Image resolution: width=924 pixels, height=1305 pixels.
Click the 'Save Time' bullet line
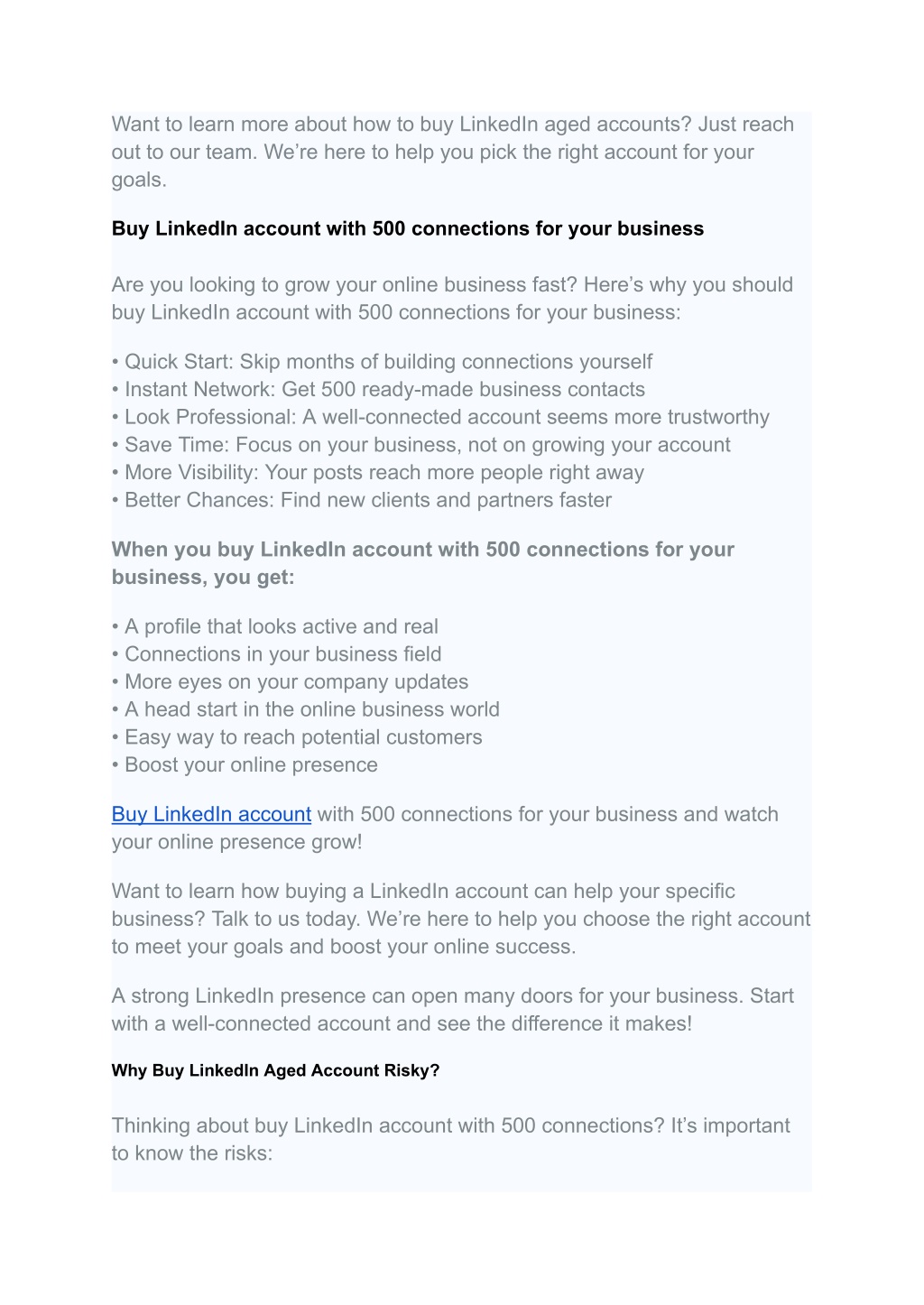[421, 445]
